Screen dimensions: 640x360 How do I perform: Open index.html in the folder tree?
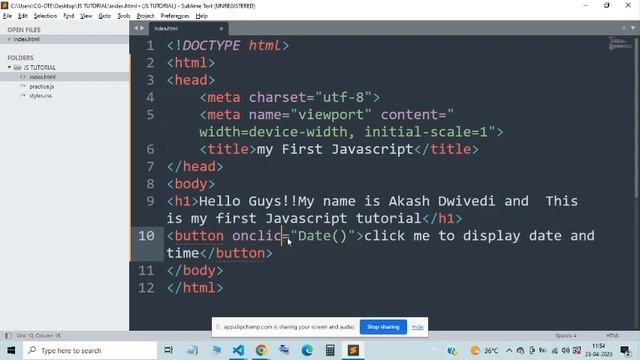[42, 77]
